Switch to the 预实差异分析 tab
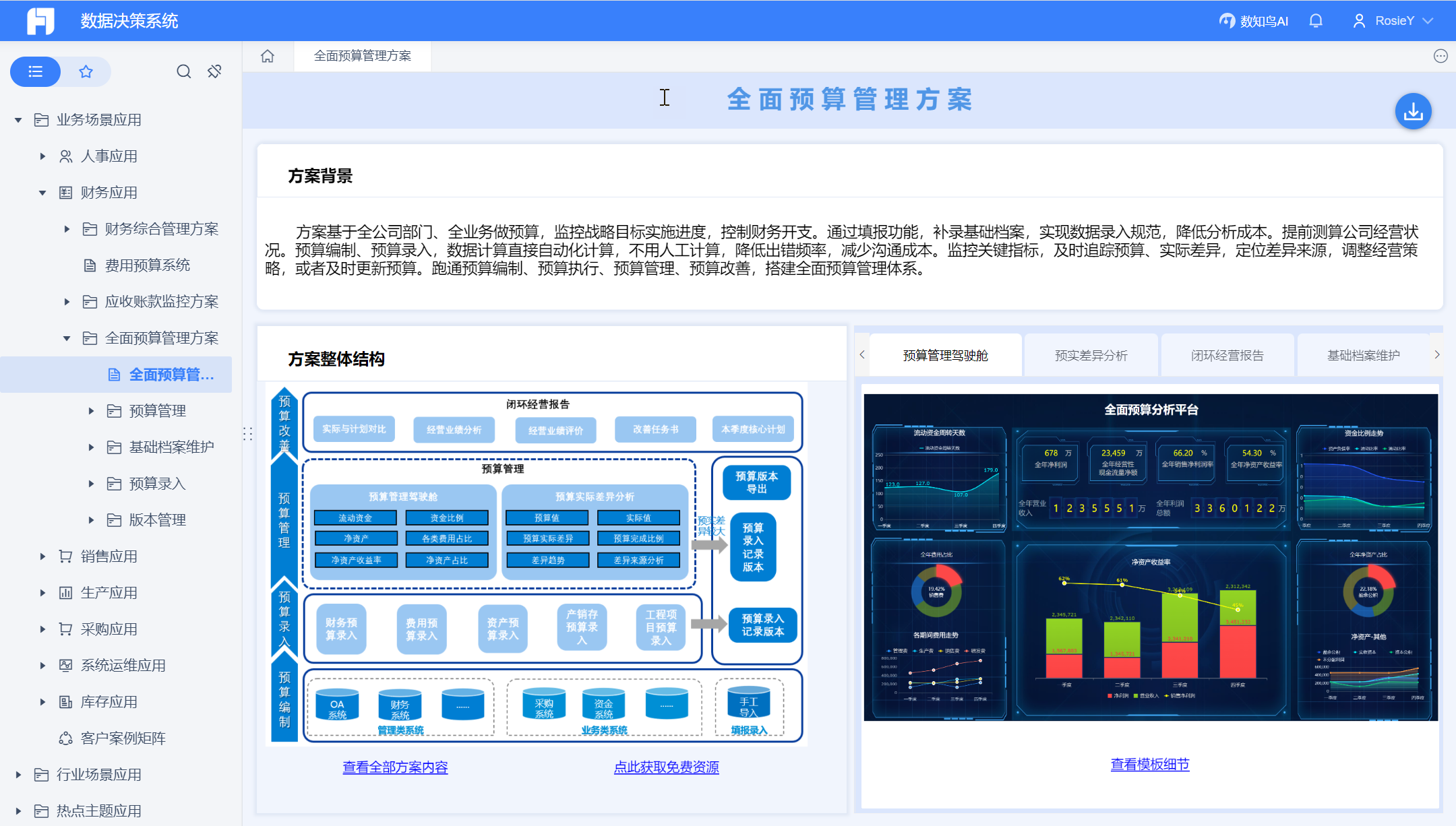 click(x=1091, y=355)
